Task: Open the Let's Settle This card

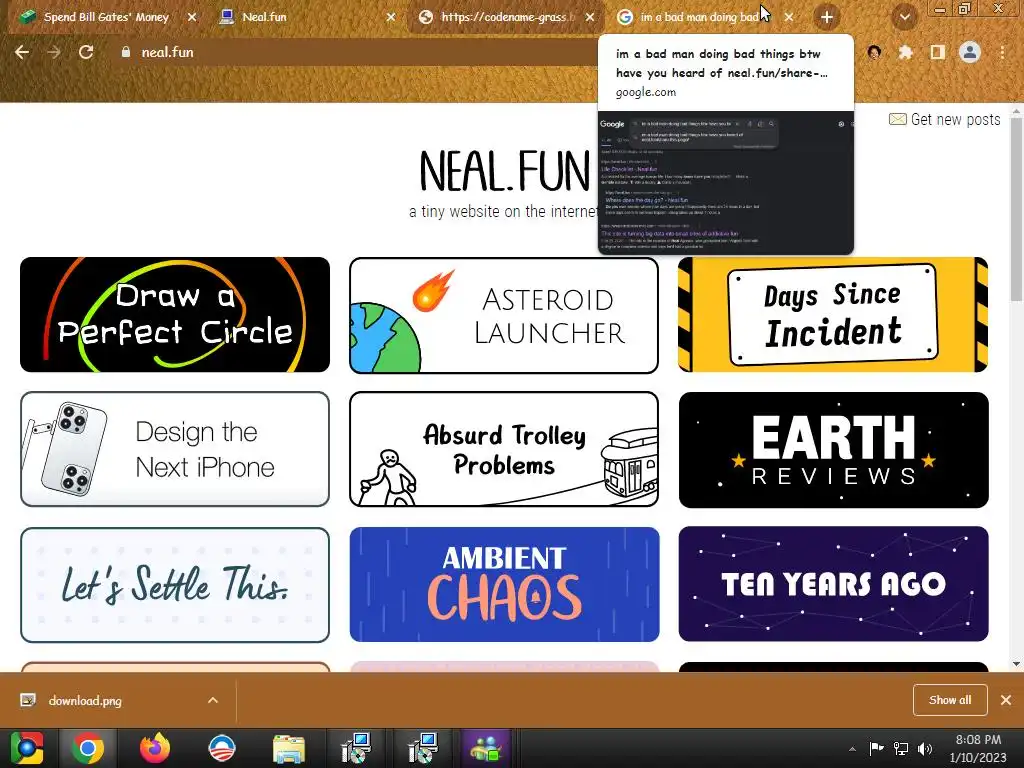Action: pyautogui.click(x=175, y=584)
